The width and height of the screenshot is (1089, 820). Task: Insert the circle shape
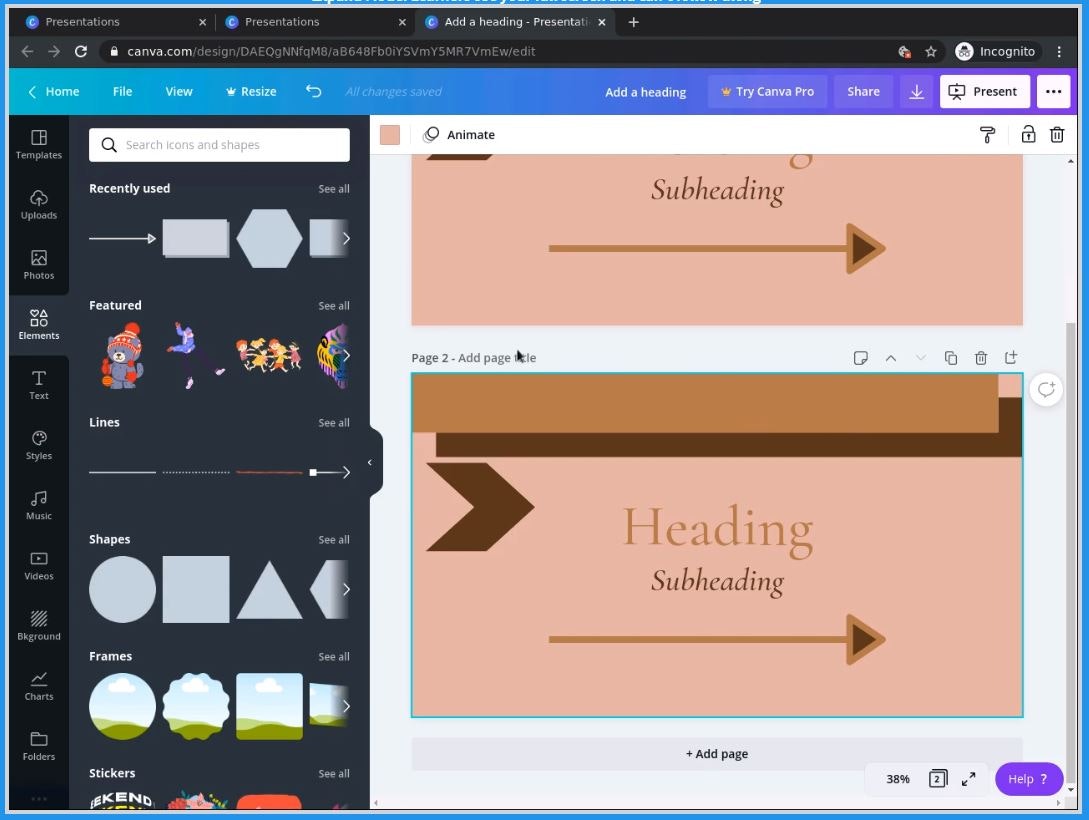tap(122, 589)
